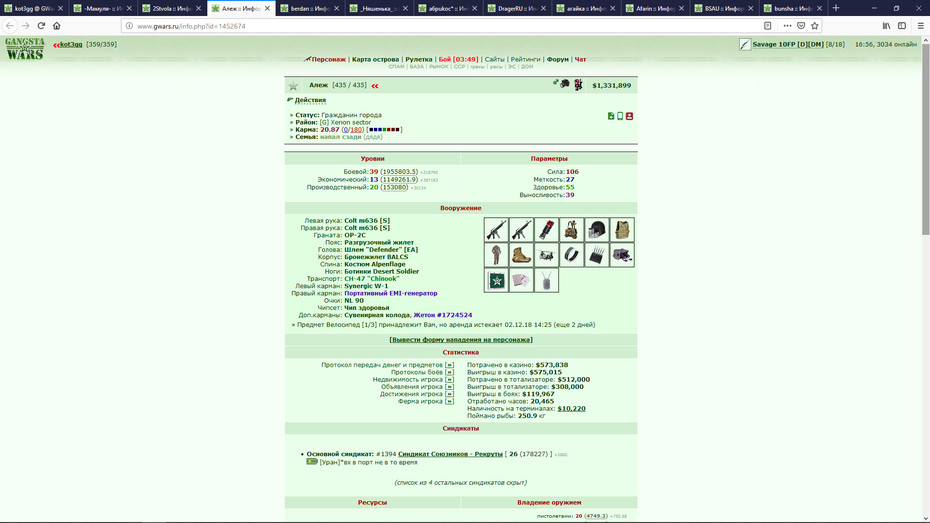Click the Alpenflage suit item icon
Image resolution: width=930 pixels, height=523 pixels.
click(x=496, y=255)
